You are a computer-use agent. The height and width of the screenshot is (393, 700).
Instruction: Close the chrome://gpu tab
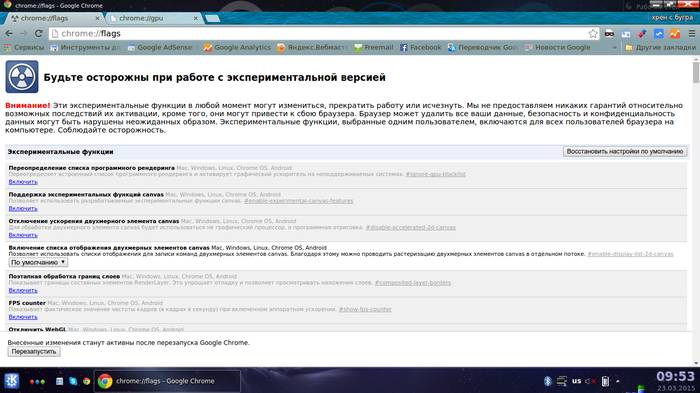[196, 18]
